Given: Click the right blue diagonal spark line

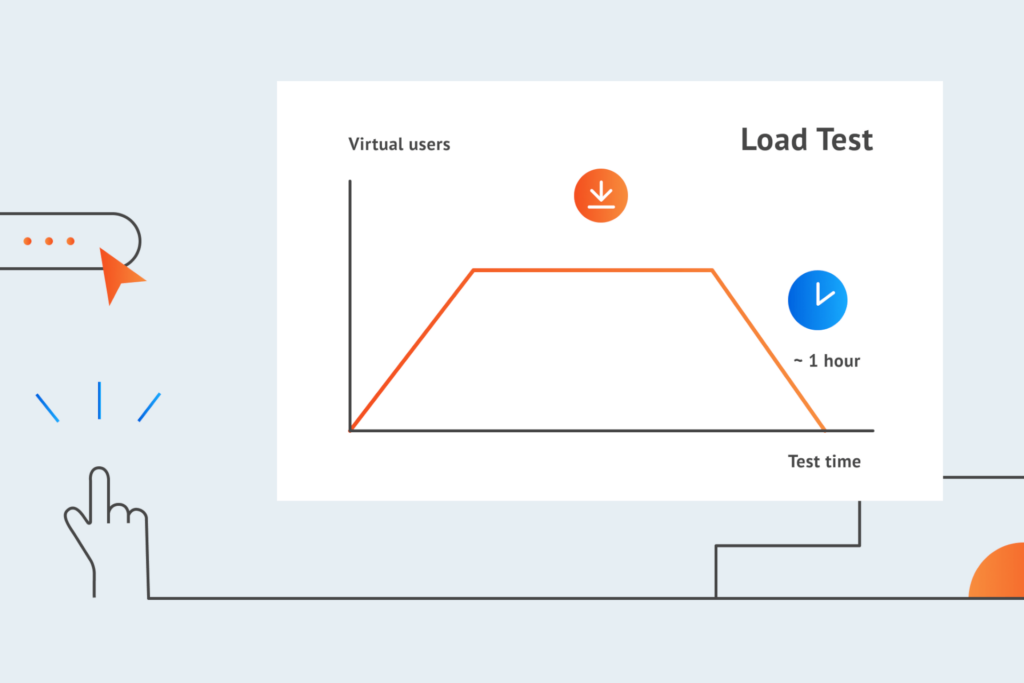Looking at the screenshot, I should (x=149, y=407).
